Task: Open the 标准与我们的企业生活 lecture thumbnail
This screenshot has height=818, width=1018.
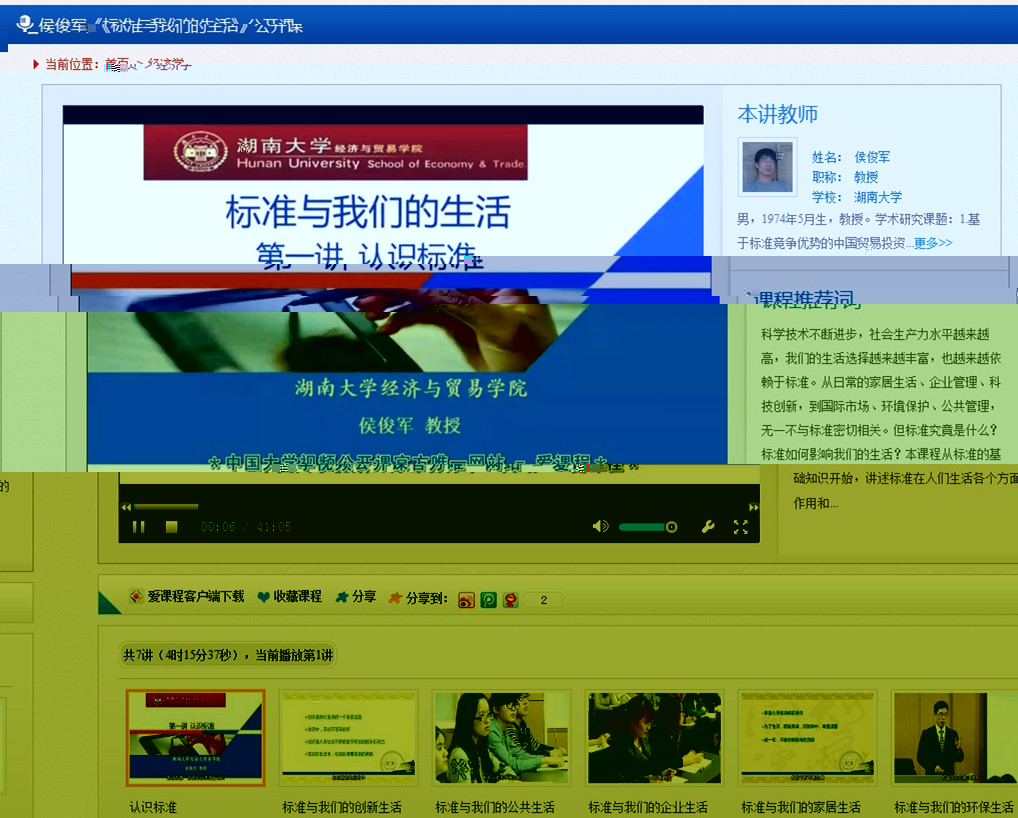Action: [x=654, y=737]
